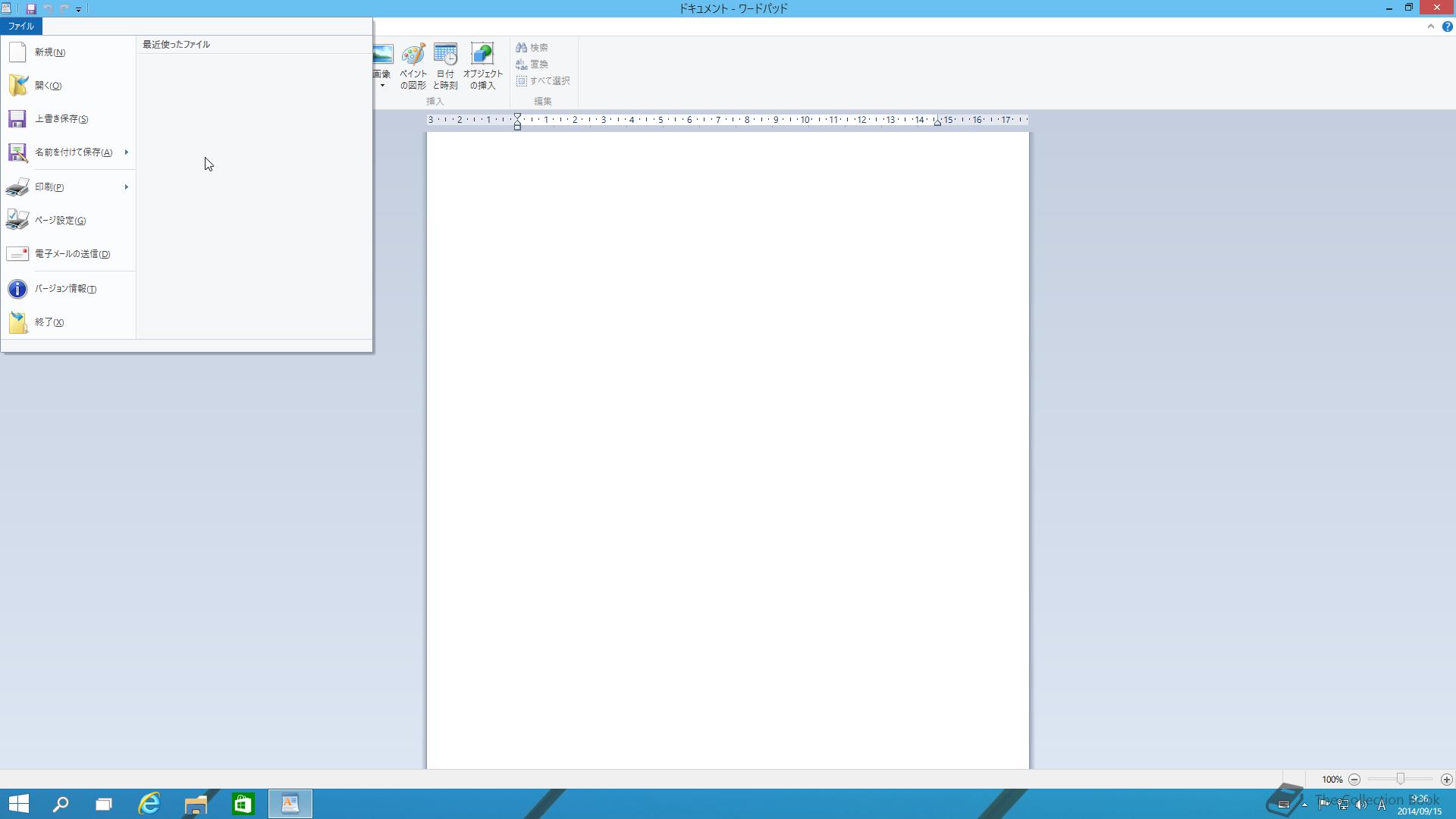Choose 開く (Open) from File menu

(48, 86)
